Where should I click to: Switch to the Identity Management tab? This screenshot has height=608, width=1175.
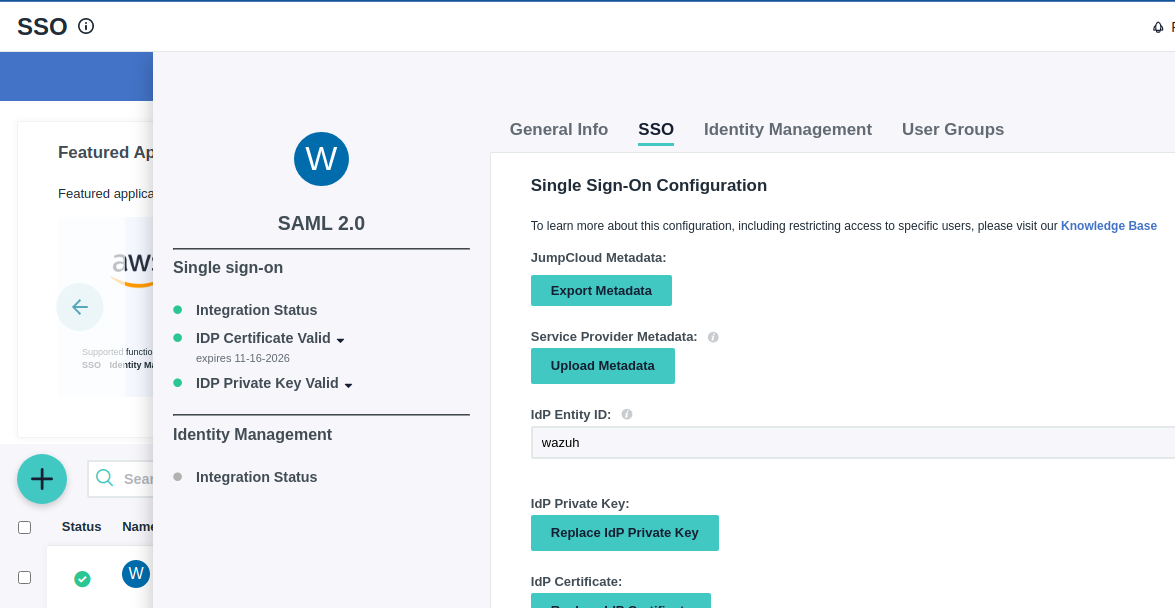[x=788, y=129]
